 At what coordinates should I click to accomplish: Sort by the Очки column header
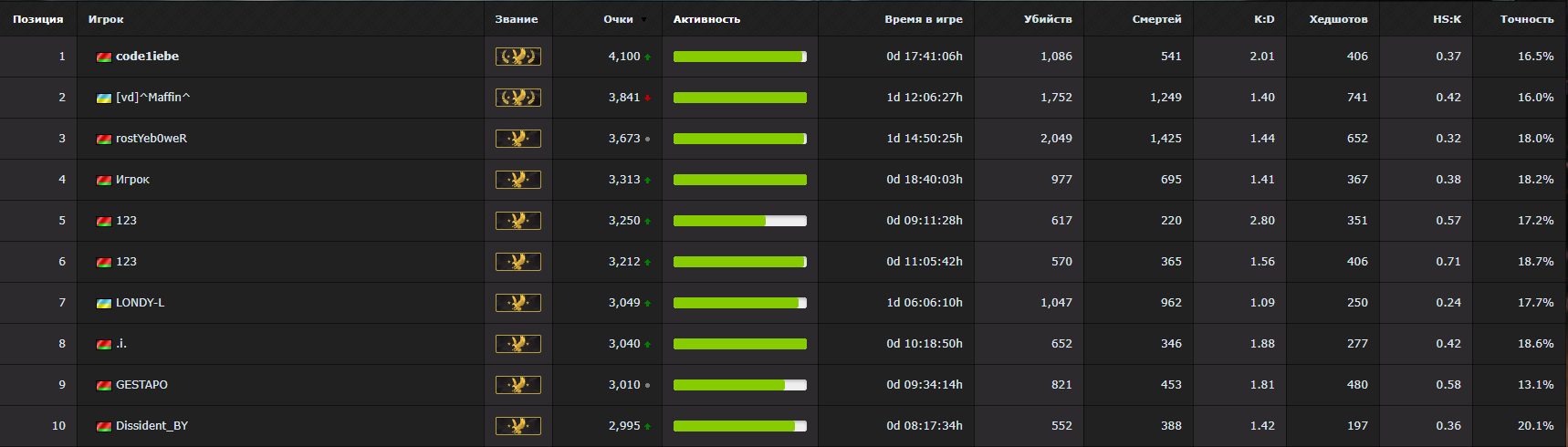(618, 19)
